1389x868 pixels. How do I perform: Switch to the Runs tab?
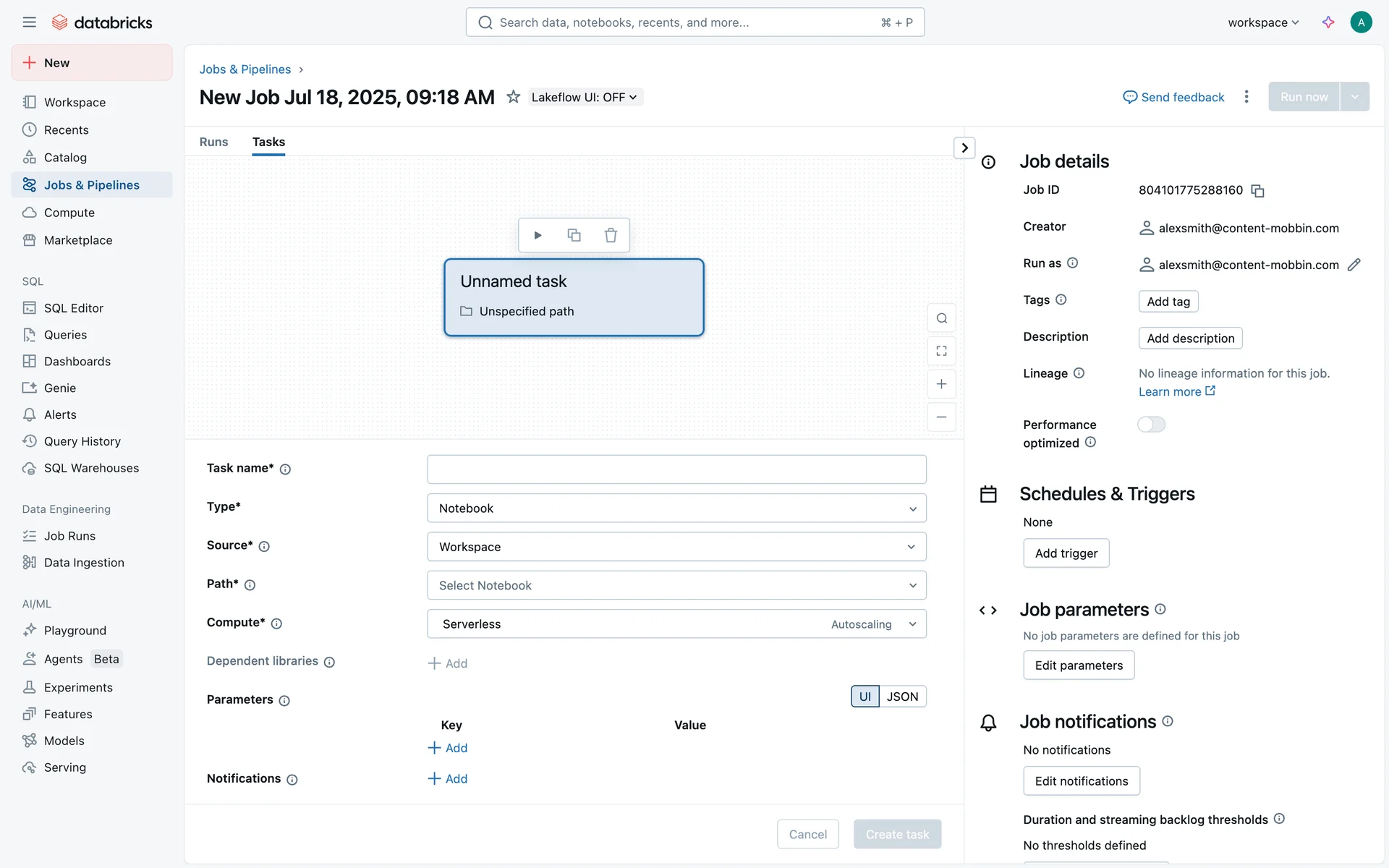[213, 142]
